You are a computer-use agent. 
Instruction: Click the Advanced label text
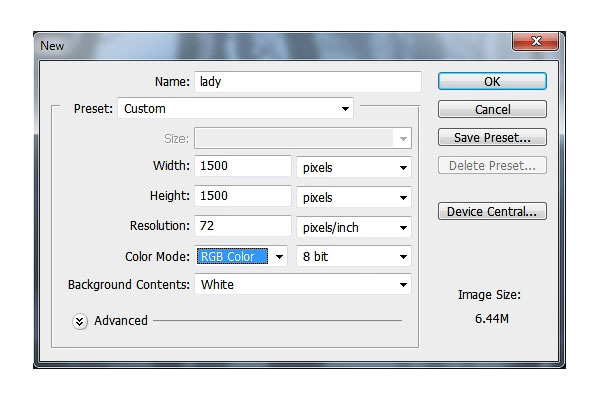point(121,321)
